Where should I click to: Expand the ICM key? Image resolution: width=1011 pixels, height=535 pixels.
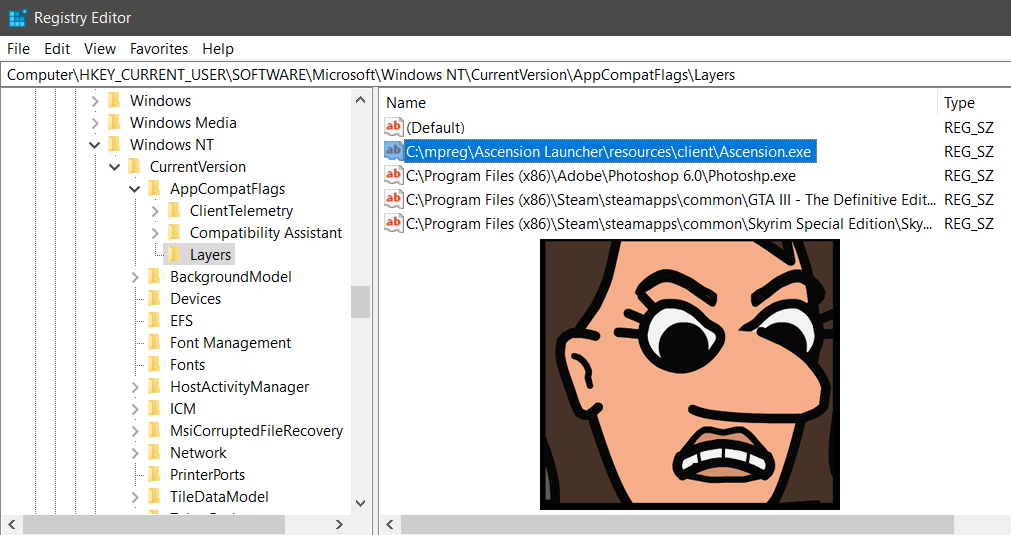click(135, 409)
